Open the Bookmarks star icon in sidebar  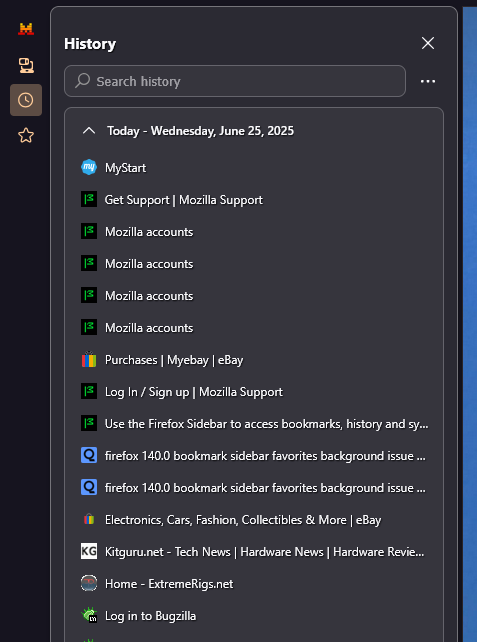[x=26, y=135]
